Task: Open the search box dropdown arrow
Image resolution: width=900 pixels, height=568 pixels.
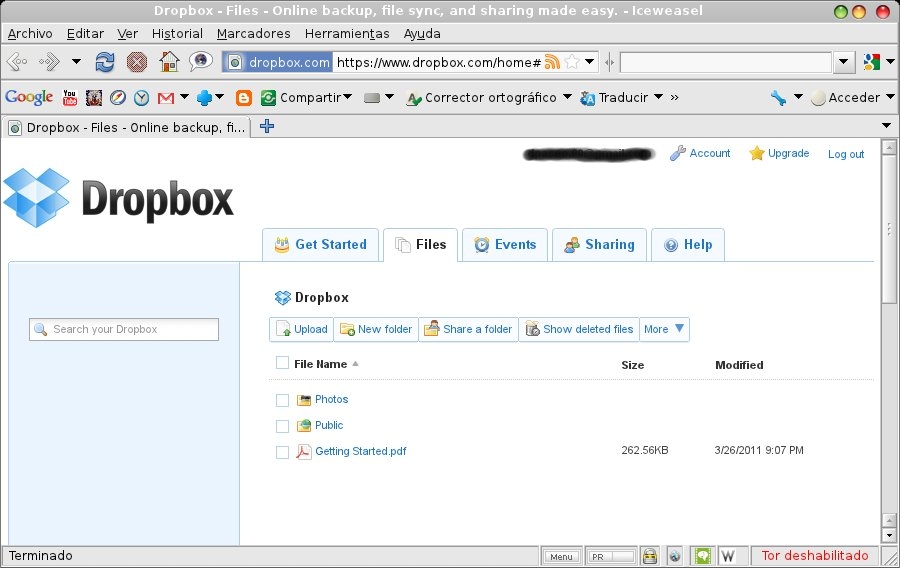Action: coord(844,62)
